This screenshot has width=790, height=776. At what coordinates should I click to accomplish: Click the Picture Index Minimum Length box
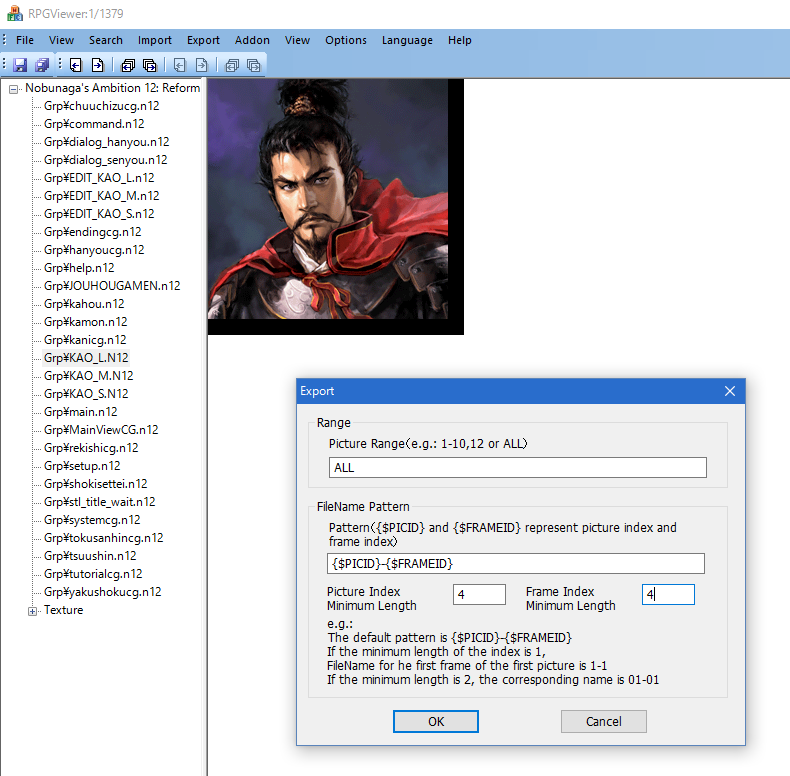[479, 595]
